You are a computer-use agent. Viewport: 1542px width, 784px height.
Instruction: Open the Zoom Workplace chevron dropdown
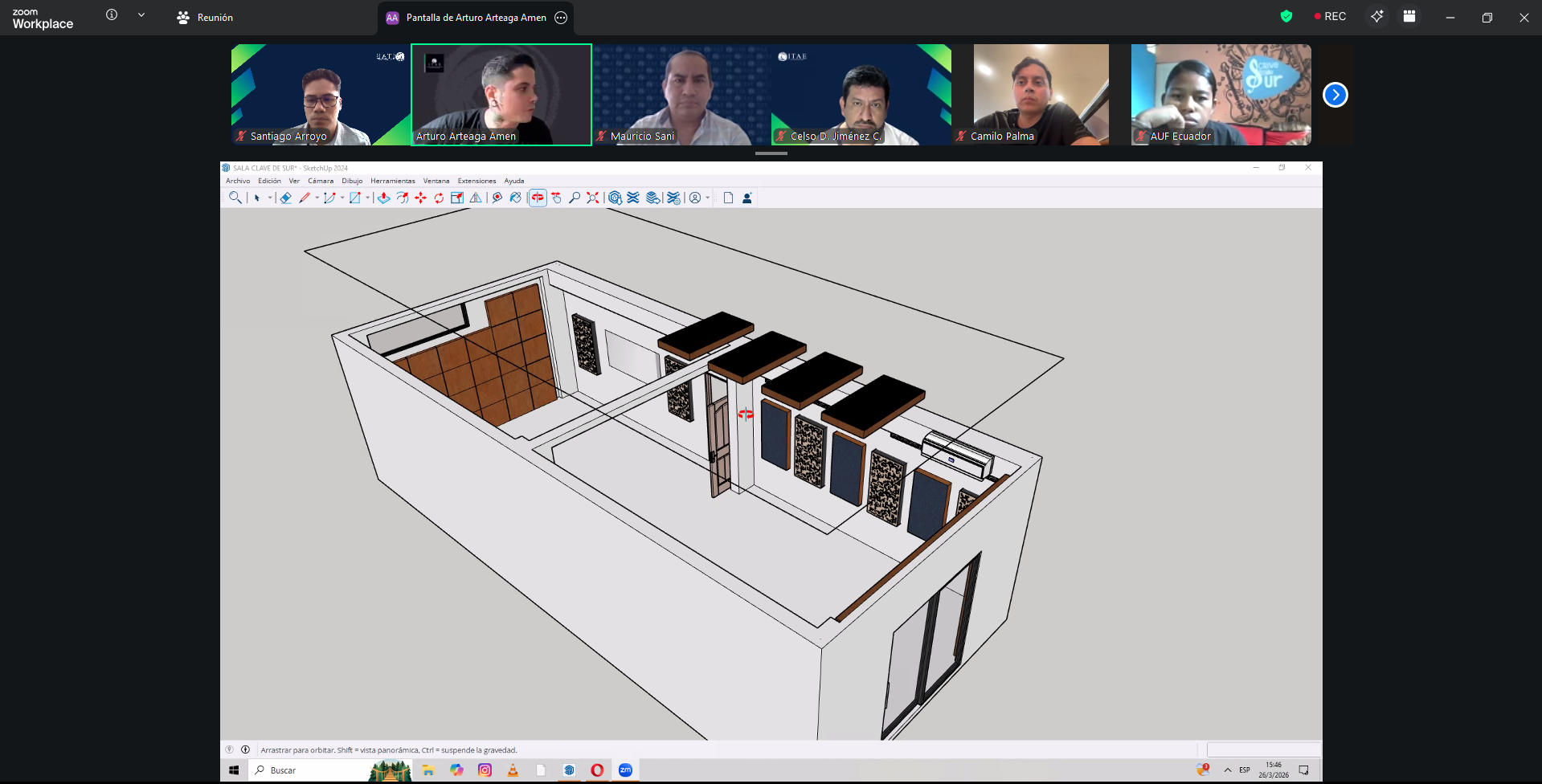[x=141, y=15]
